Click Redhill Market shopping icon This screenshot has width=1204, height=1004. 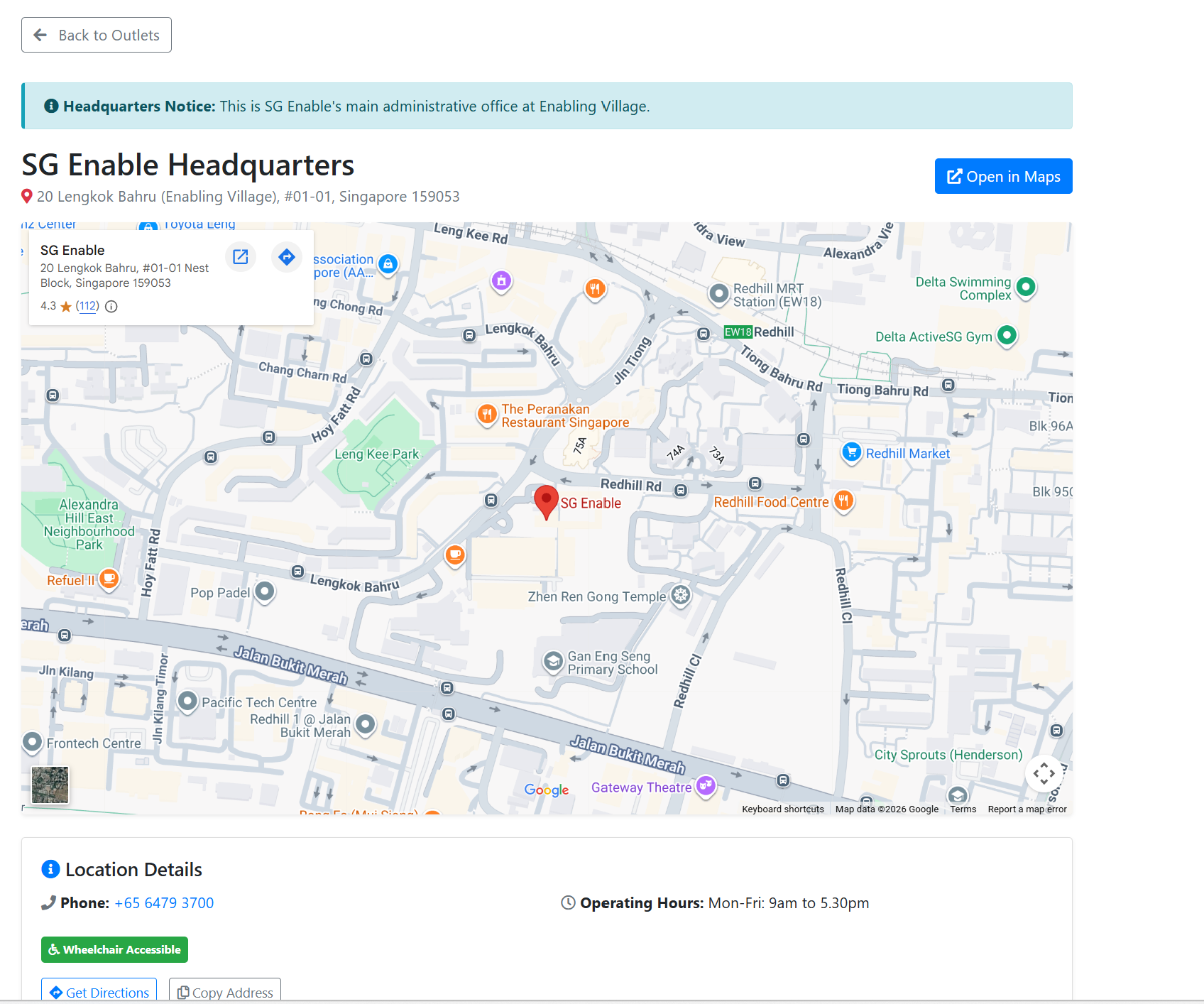(x=851, y=452)
